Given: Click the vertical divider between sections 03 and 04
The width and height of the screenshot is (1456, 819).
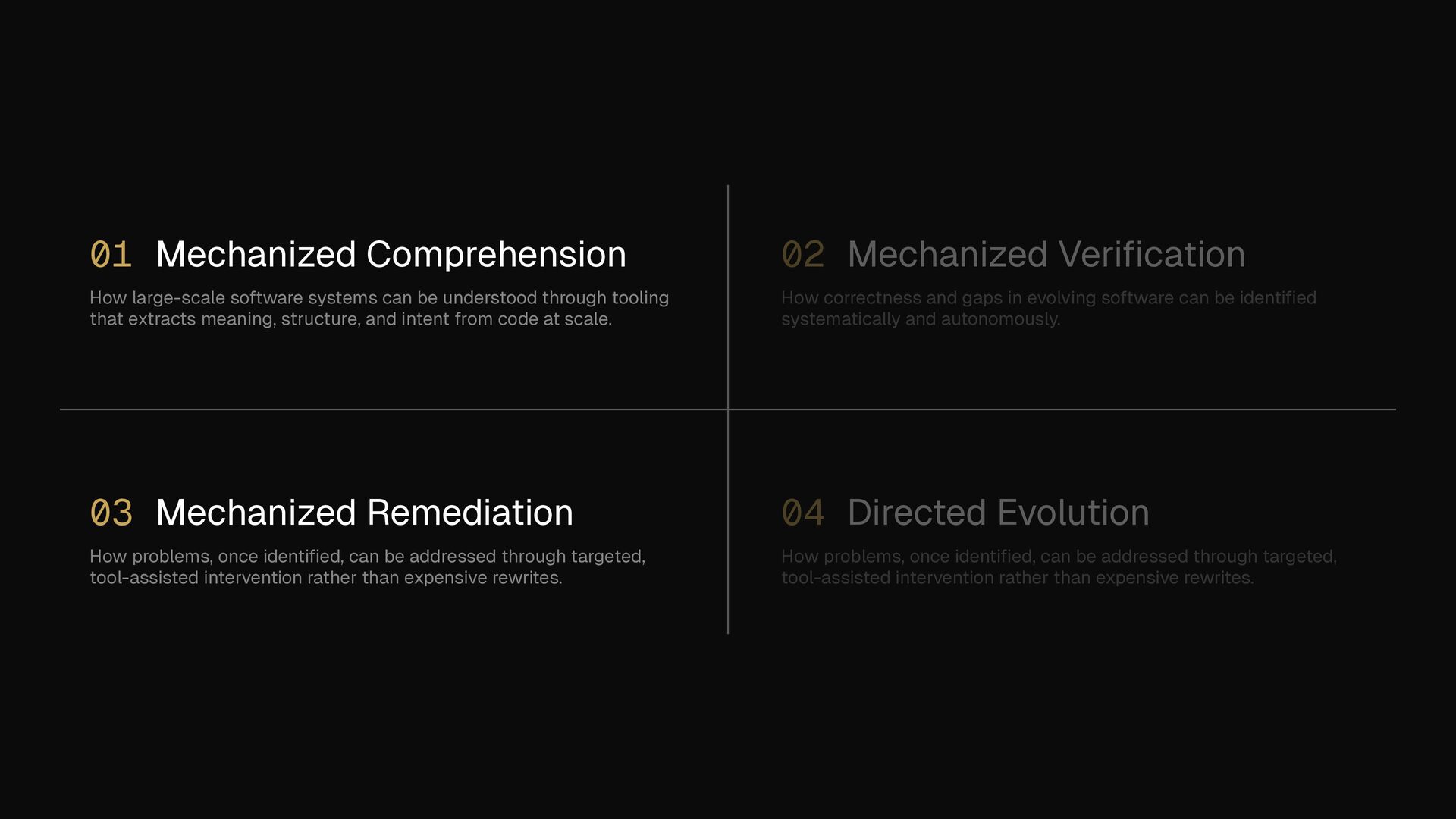Looking at the screenshot, I should pos(728,523).
